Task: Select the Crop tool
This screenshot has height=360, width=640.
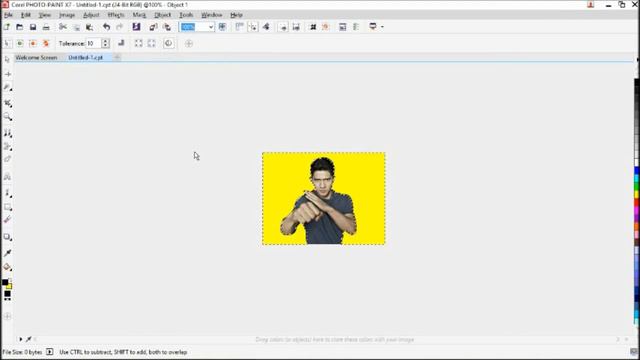Action: (x=7, y=103)
